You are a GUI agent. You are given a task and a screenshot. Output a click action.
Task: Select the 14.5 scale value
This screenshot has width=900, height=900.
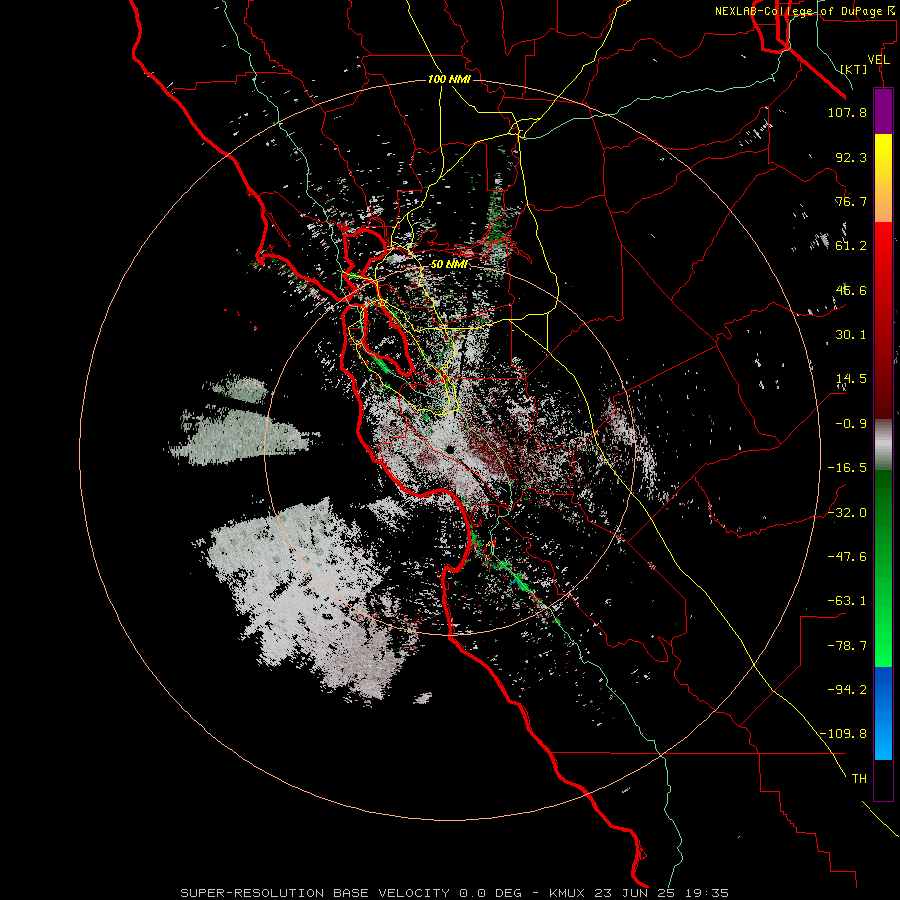851,379
